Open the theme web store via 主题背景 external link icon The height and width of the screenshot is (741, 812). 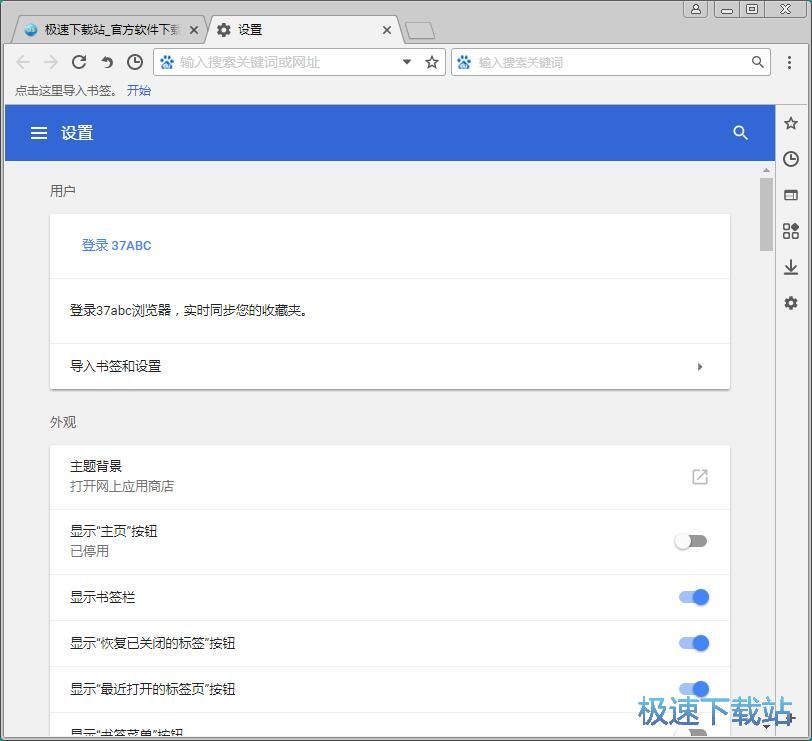click(699, 477)
